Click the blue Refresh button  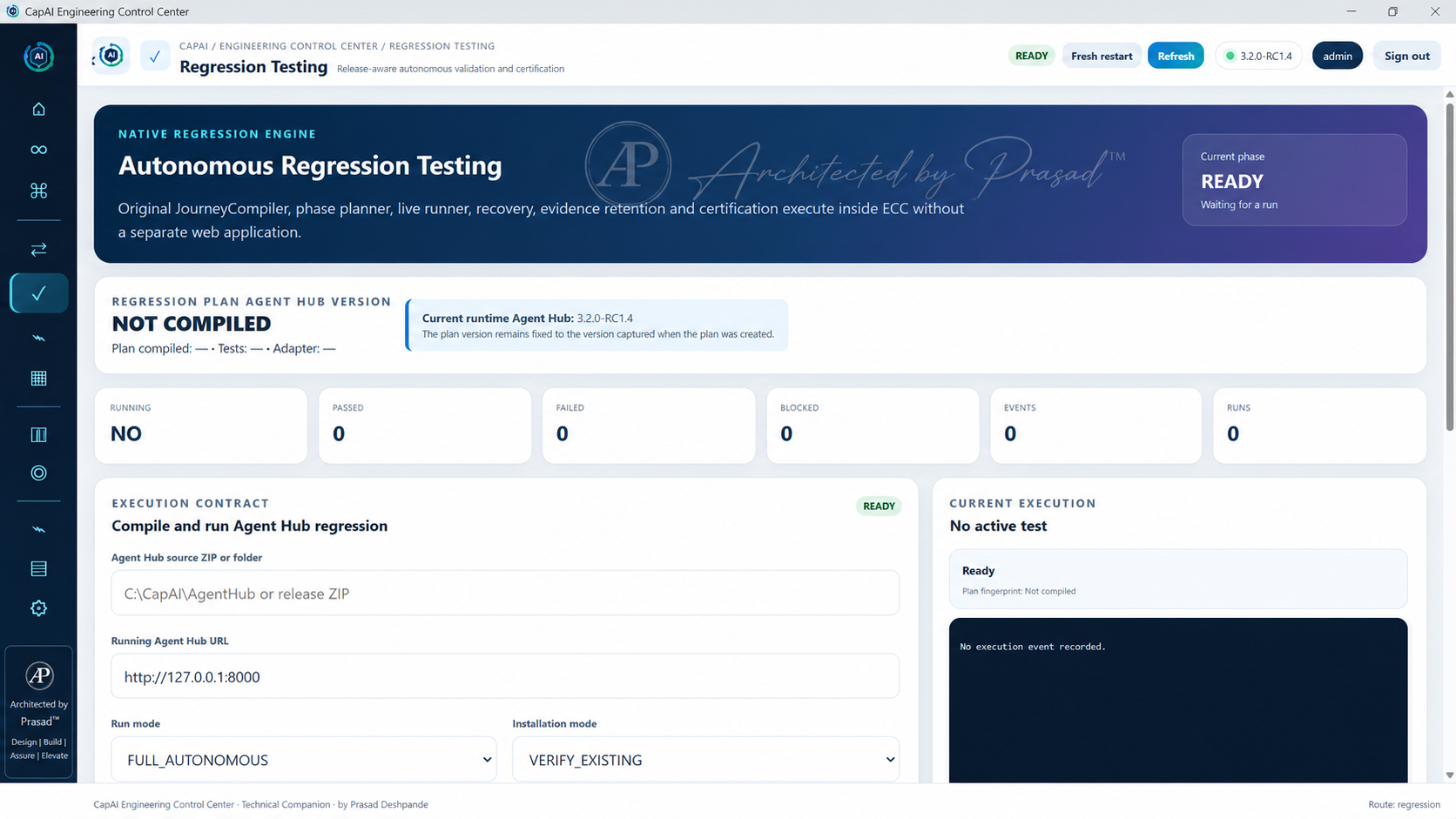[x=1176, y=56]
